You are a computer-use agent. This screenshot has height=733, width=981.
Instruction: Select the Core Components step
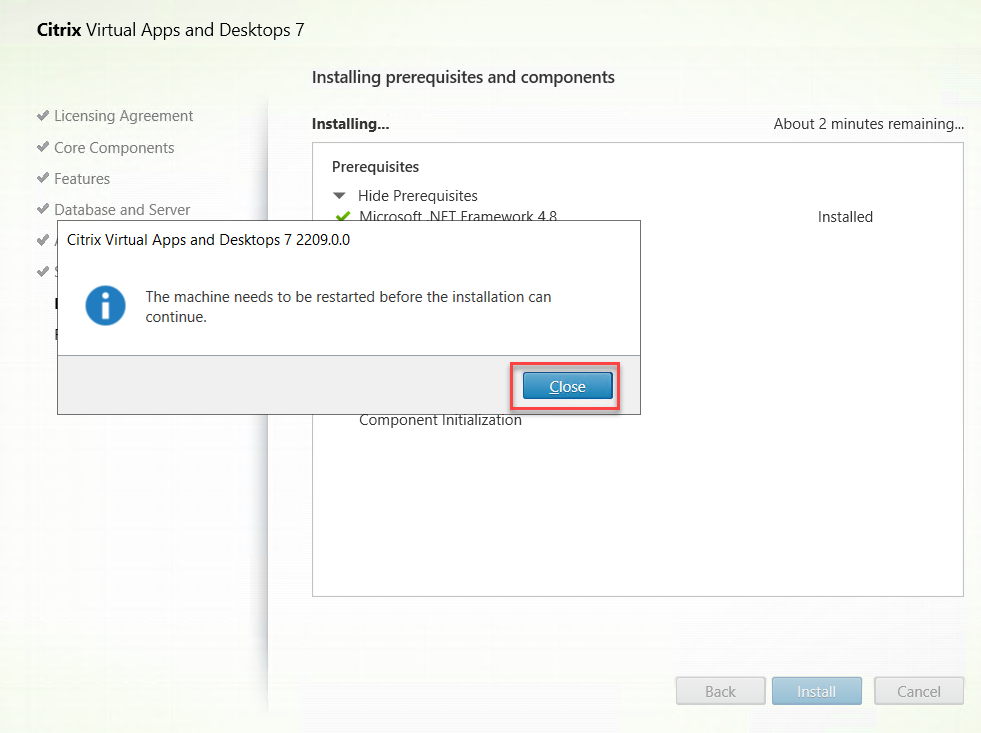pos(114,148)
